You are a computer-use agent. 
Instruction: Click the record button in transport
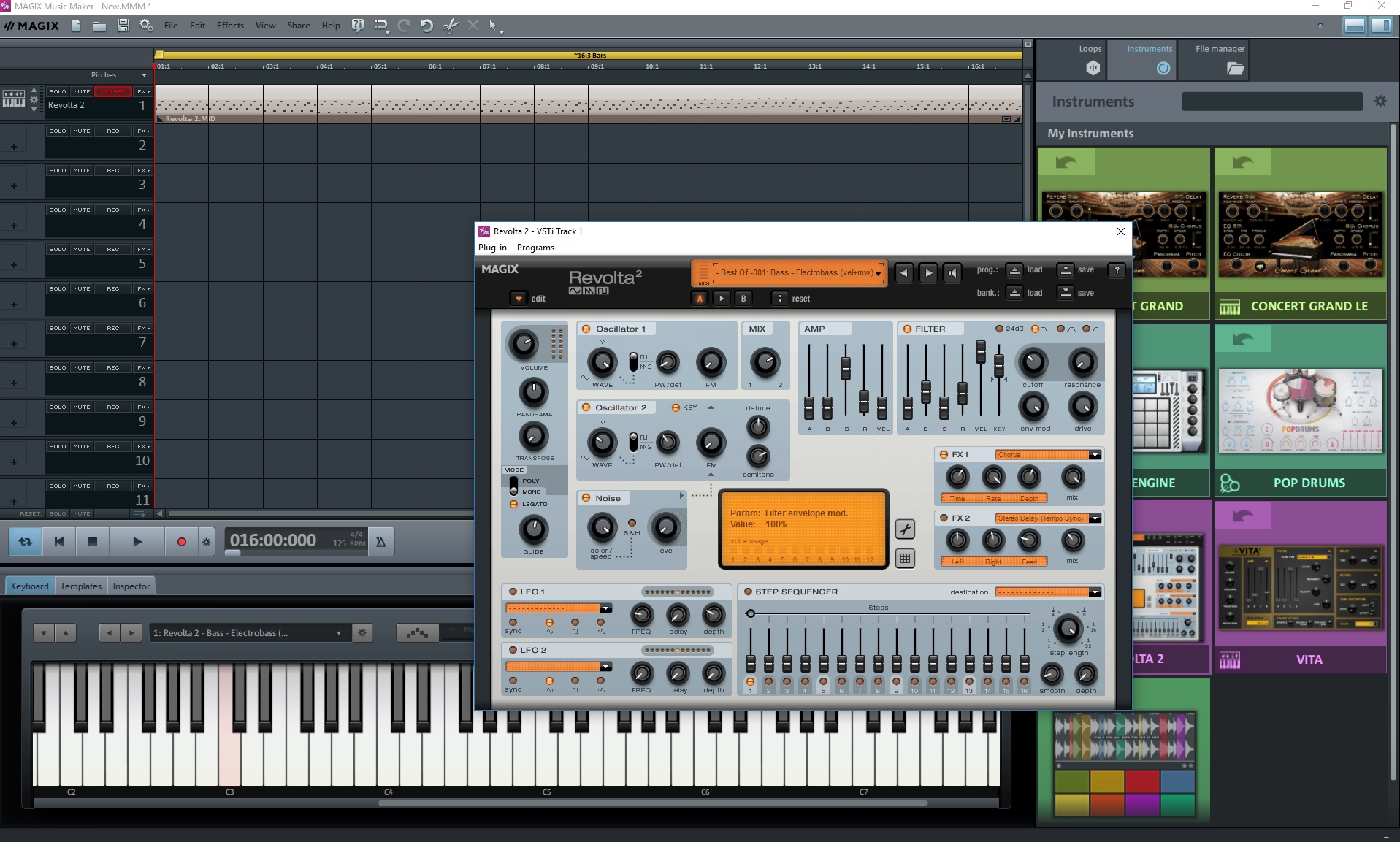(x=182, y=542)
